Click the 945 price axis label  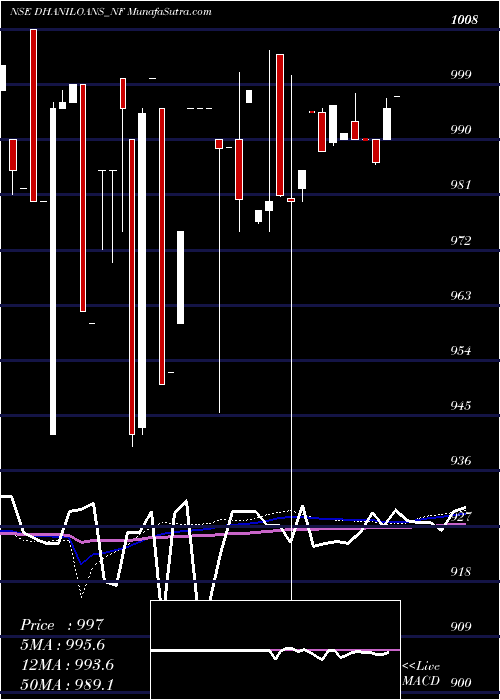coord(459,406)
